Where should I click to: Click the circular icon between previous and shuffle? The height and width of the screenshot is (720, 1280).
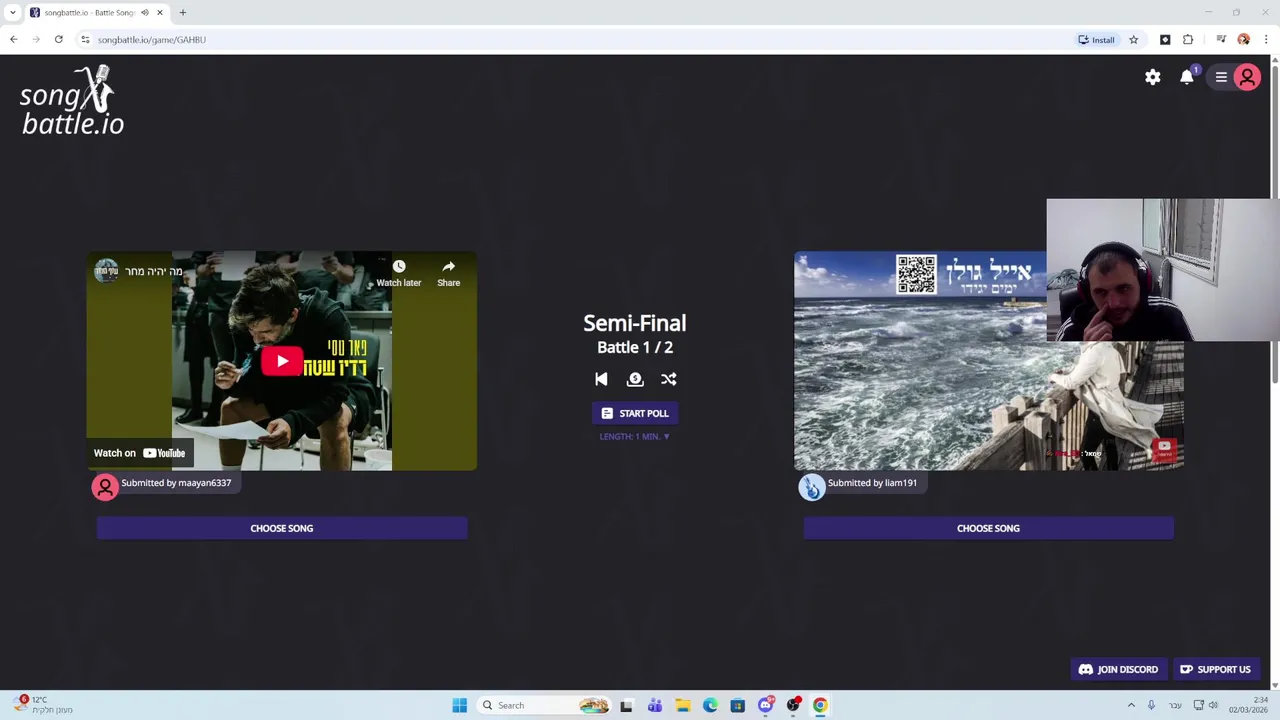(x=635, y=379)
